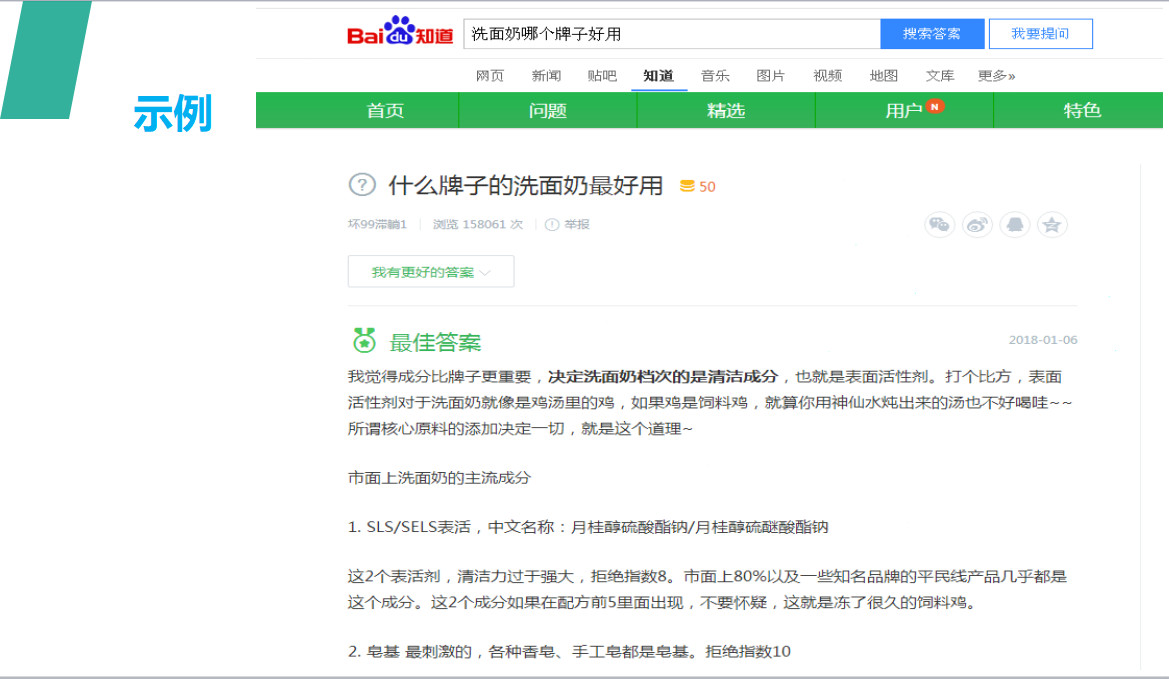Click the 搜索答案 button
This screenshot has width=1169, height=679.
point(931,33)
